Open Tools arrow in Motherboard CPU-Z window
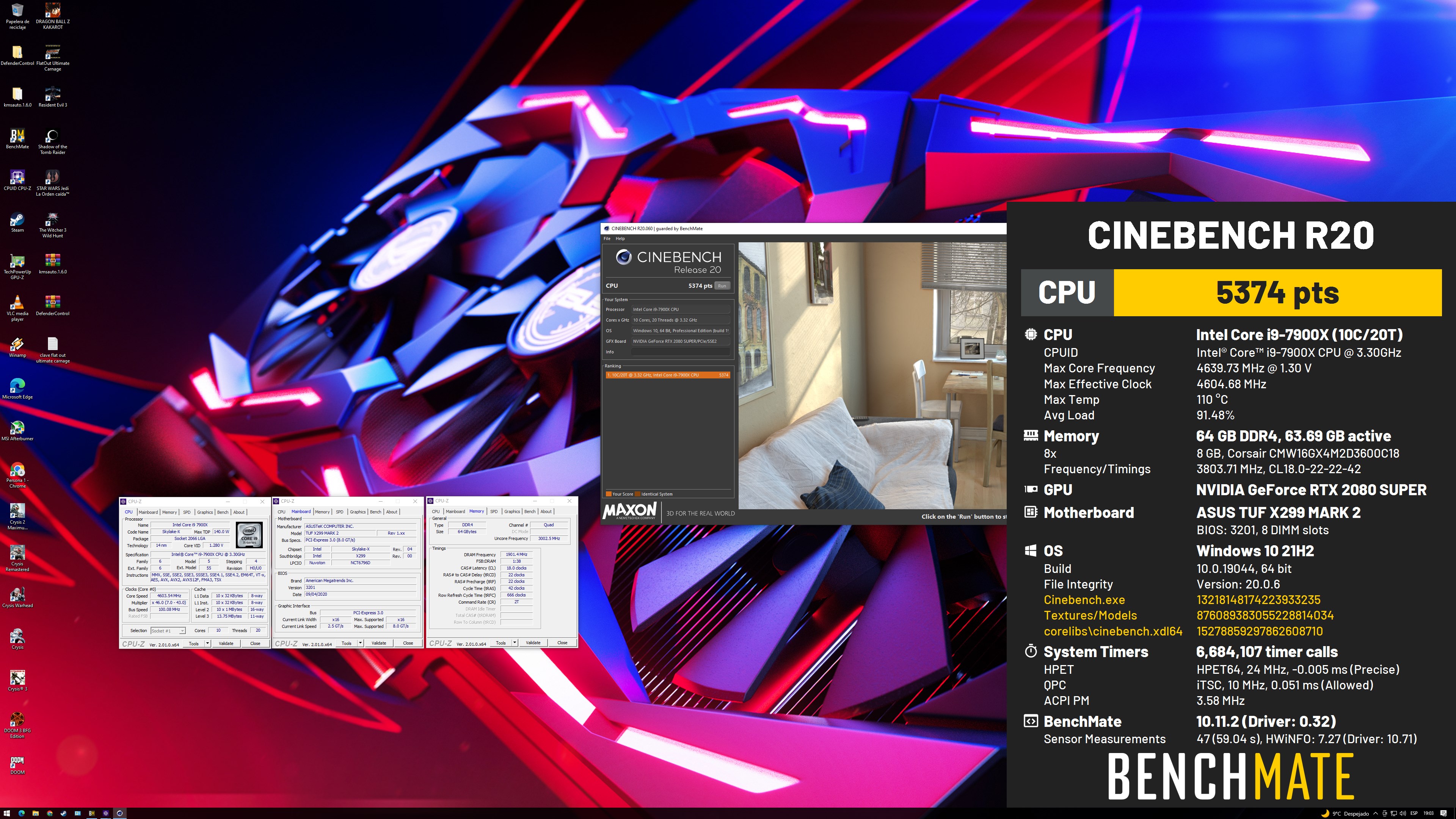Image resolution: width=1456 pixels, height=819 pixels. (x=361, y=643)
